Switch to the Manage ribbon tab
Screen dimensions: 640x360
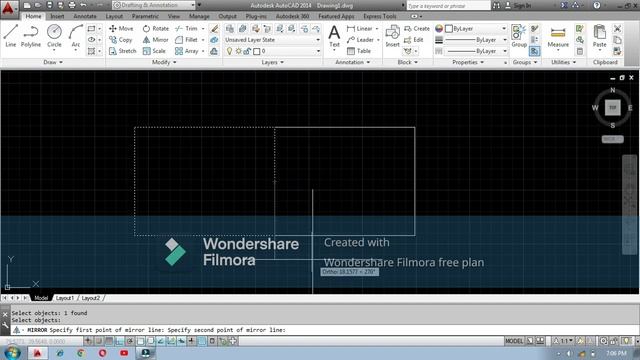pos(199,16)
